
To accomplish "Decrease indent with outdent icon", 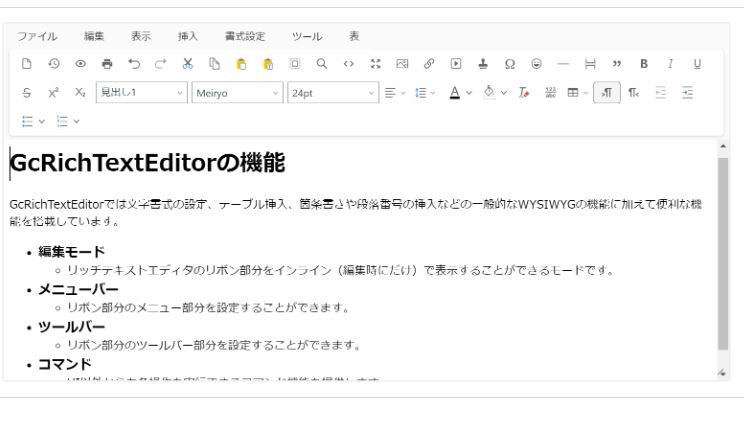I will click(660, 93).
